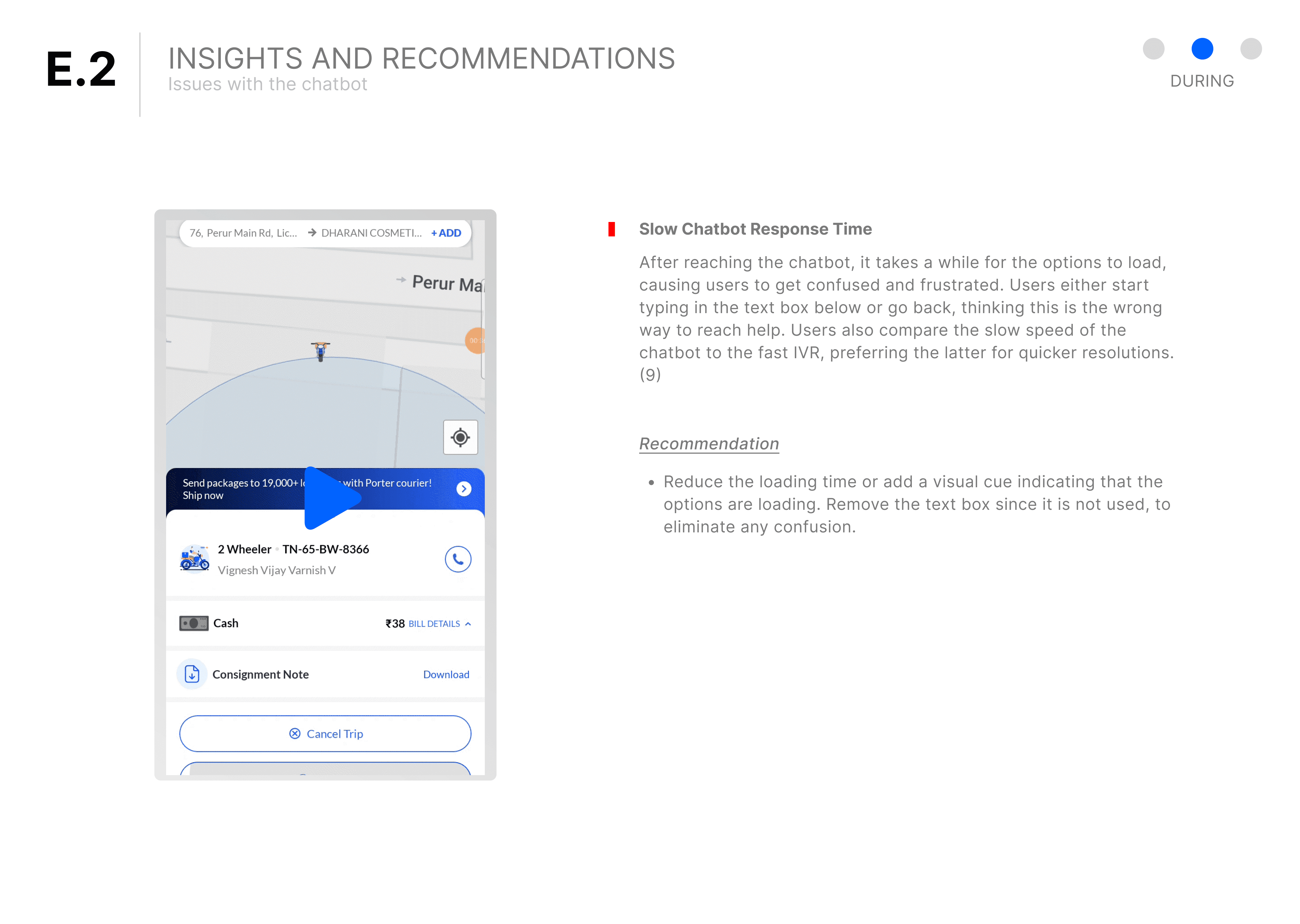The width and height of the screenshot is (1300, 924).
Task: Tap the driver phone call icon
Action: click(x=458, y=559)
